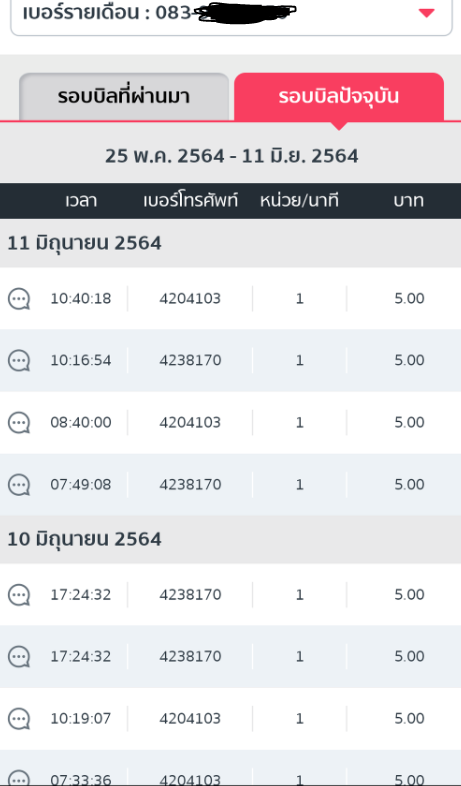Select the เวลา column header
Screen dimensions: 461x786
[81, 201]
